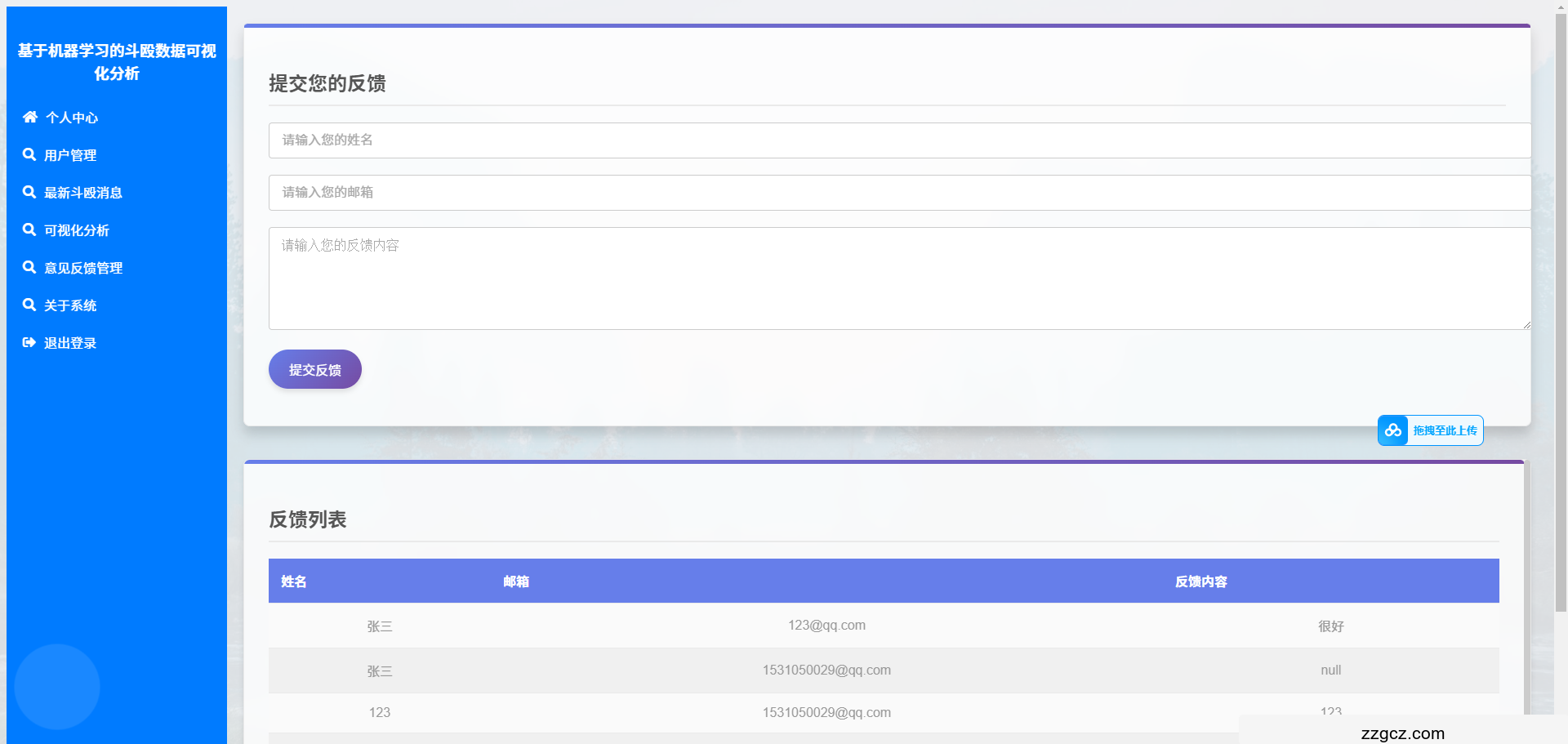The width and height of the screenshot is (1568, 744).
Task: Click the logout arrow icon beside 退出登录
Action: click(x=29, y=342)
